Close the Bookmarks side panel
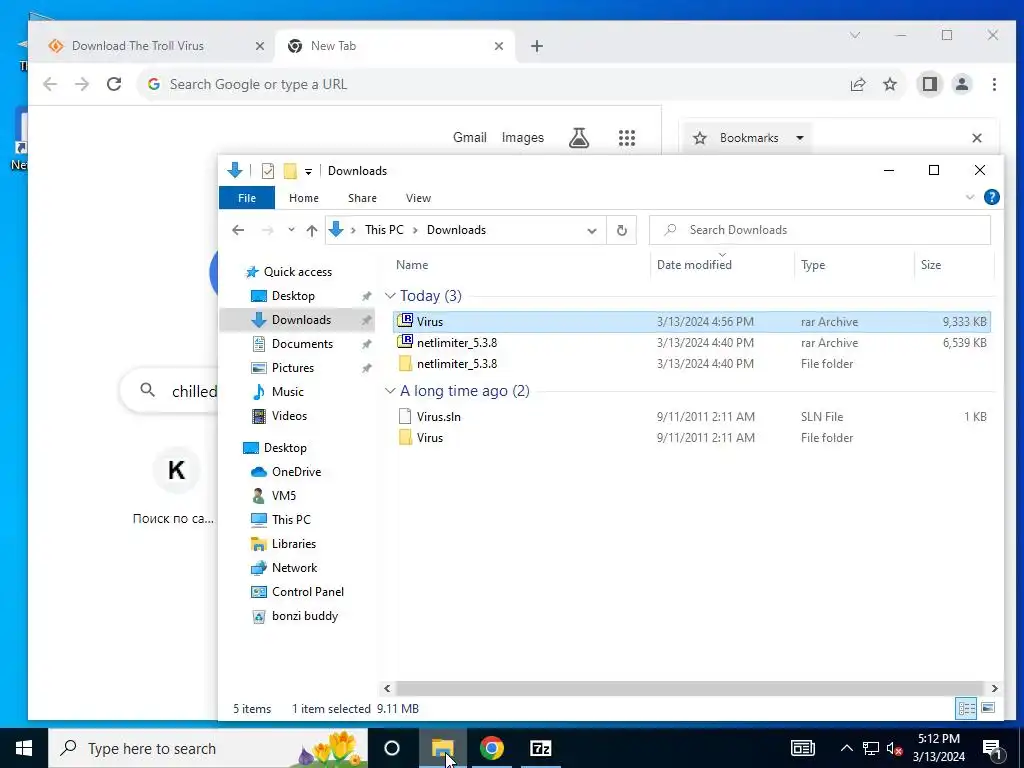1024x768 pixels. [977, 138]
